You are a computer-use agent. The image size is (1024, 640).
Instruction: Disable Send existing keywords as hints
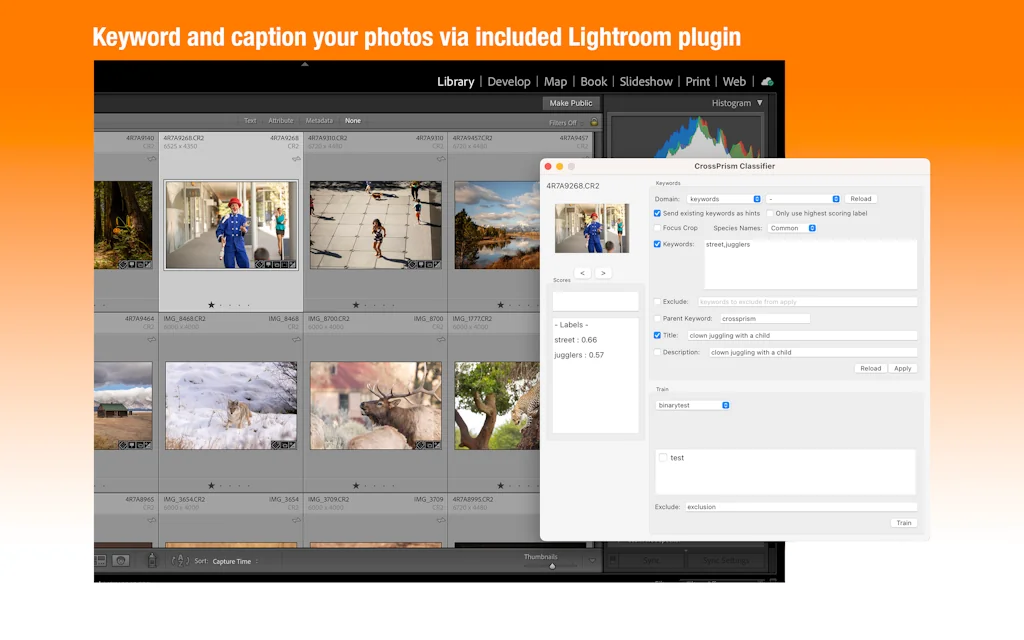[657, 213]
